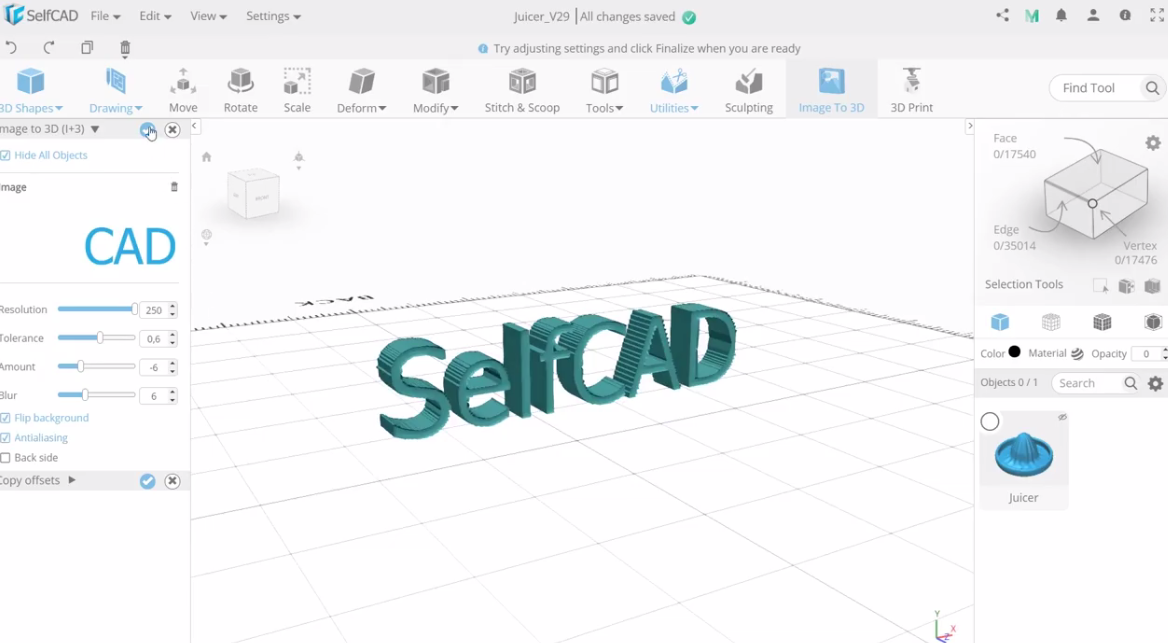Adjust the Tolerance slider
Viewport: 1168px width, 643px height.
(97, 338)
